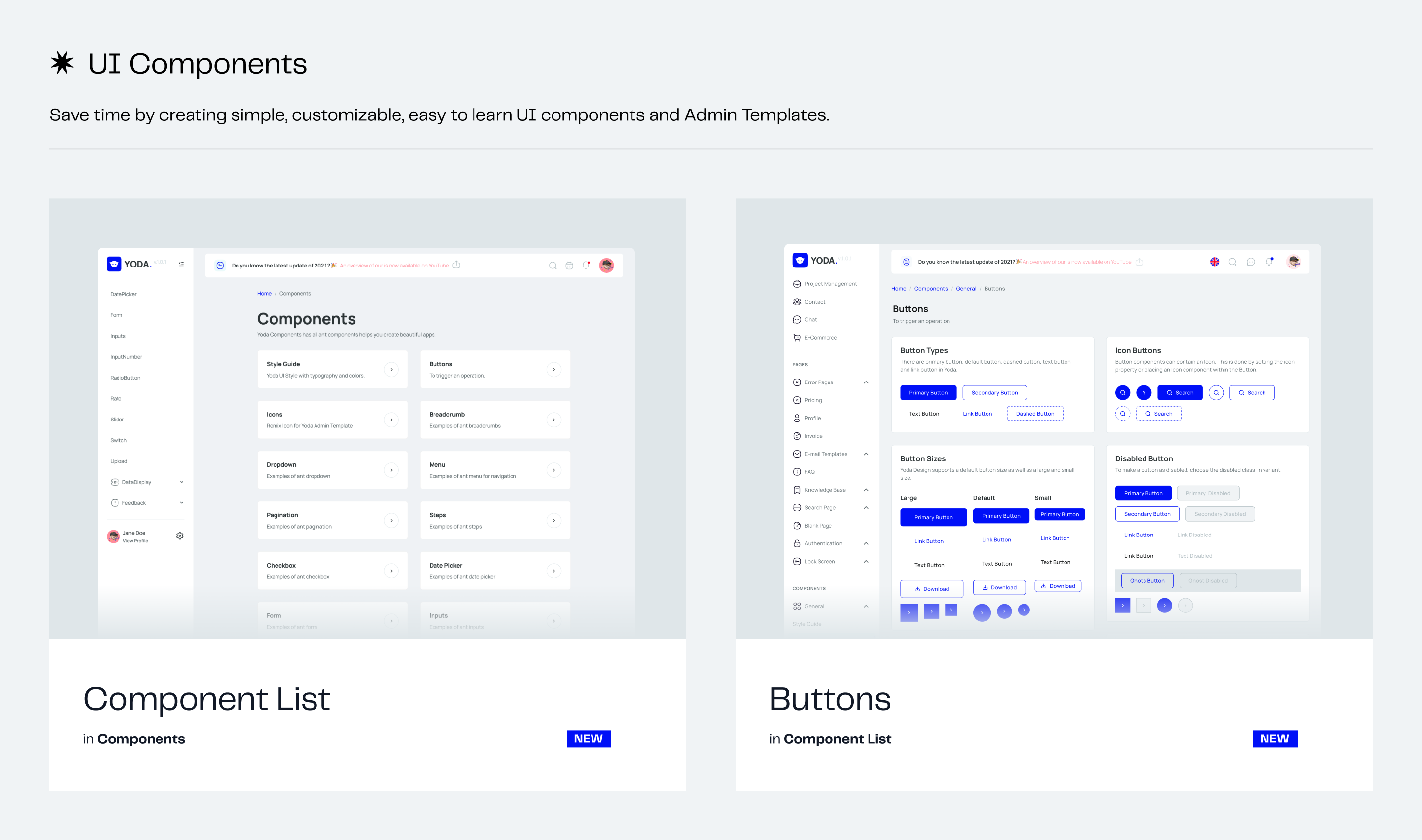Click Home breadcrumb in Component List panel
The image size is (1422, 840).
click(x=264, y=294)
